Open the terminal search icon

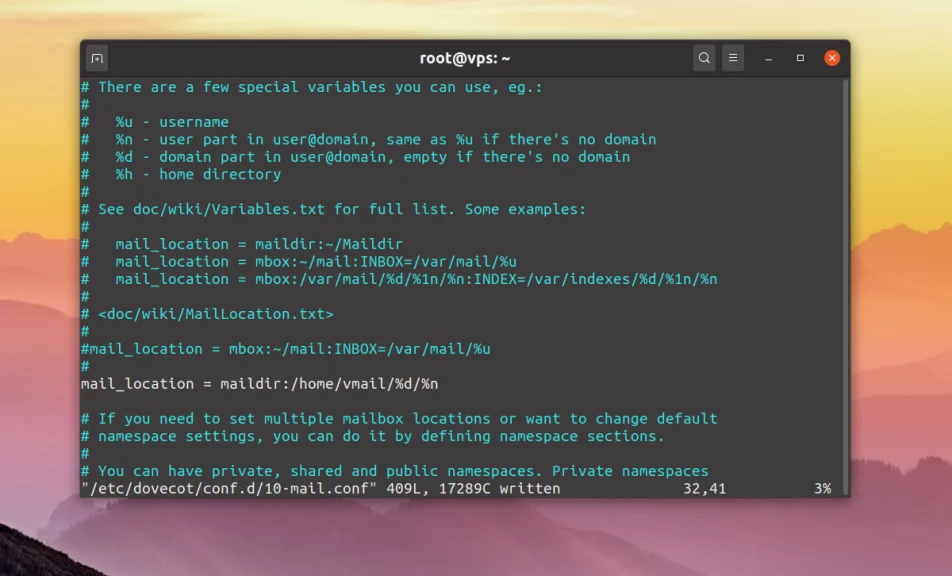704,58
